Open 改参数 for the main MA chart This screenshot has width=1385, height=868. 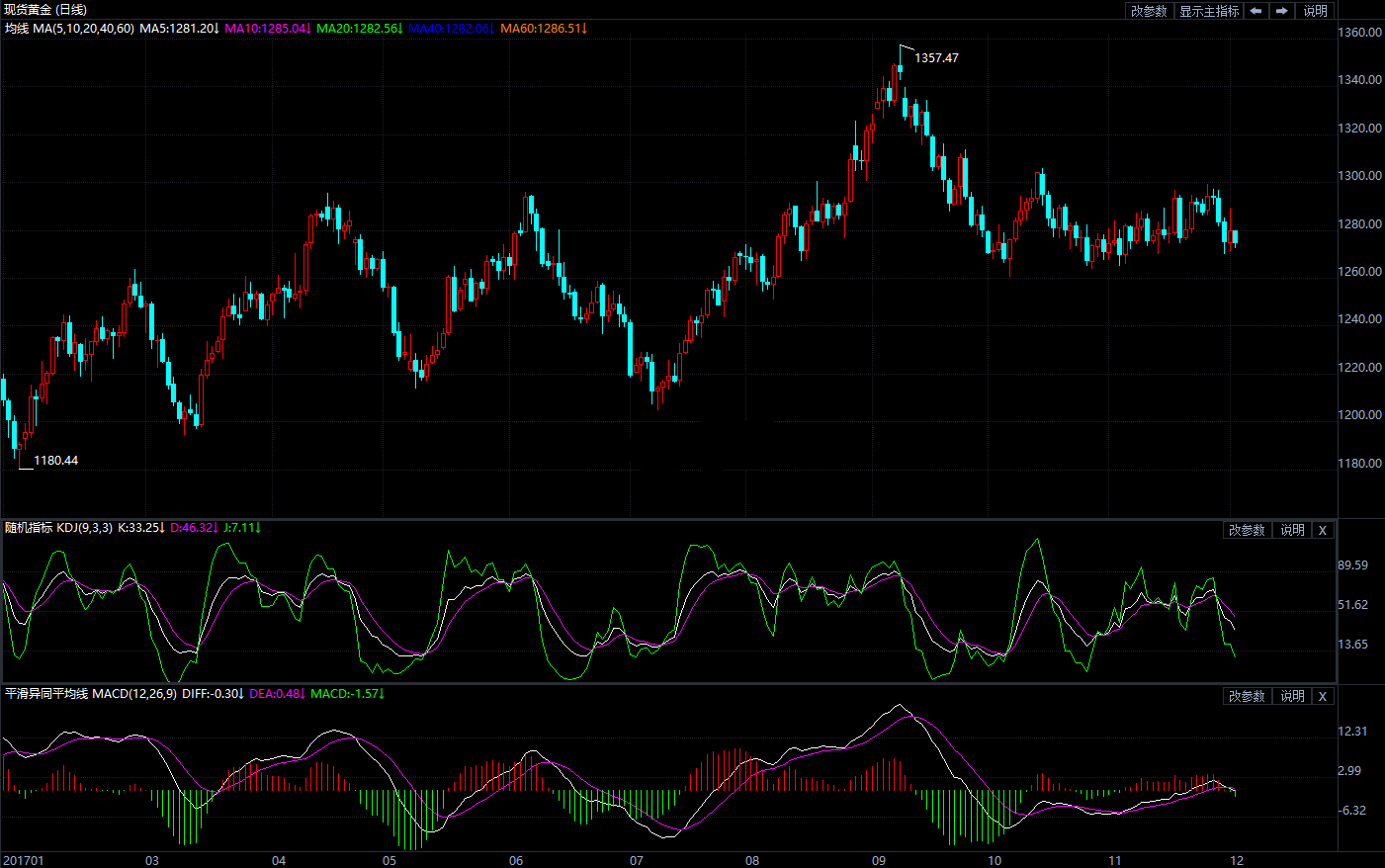tap(1149, 11)
